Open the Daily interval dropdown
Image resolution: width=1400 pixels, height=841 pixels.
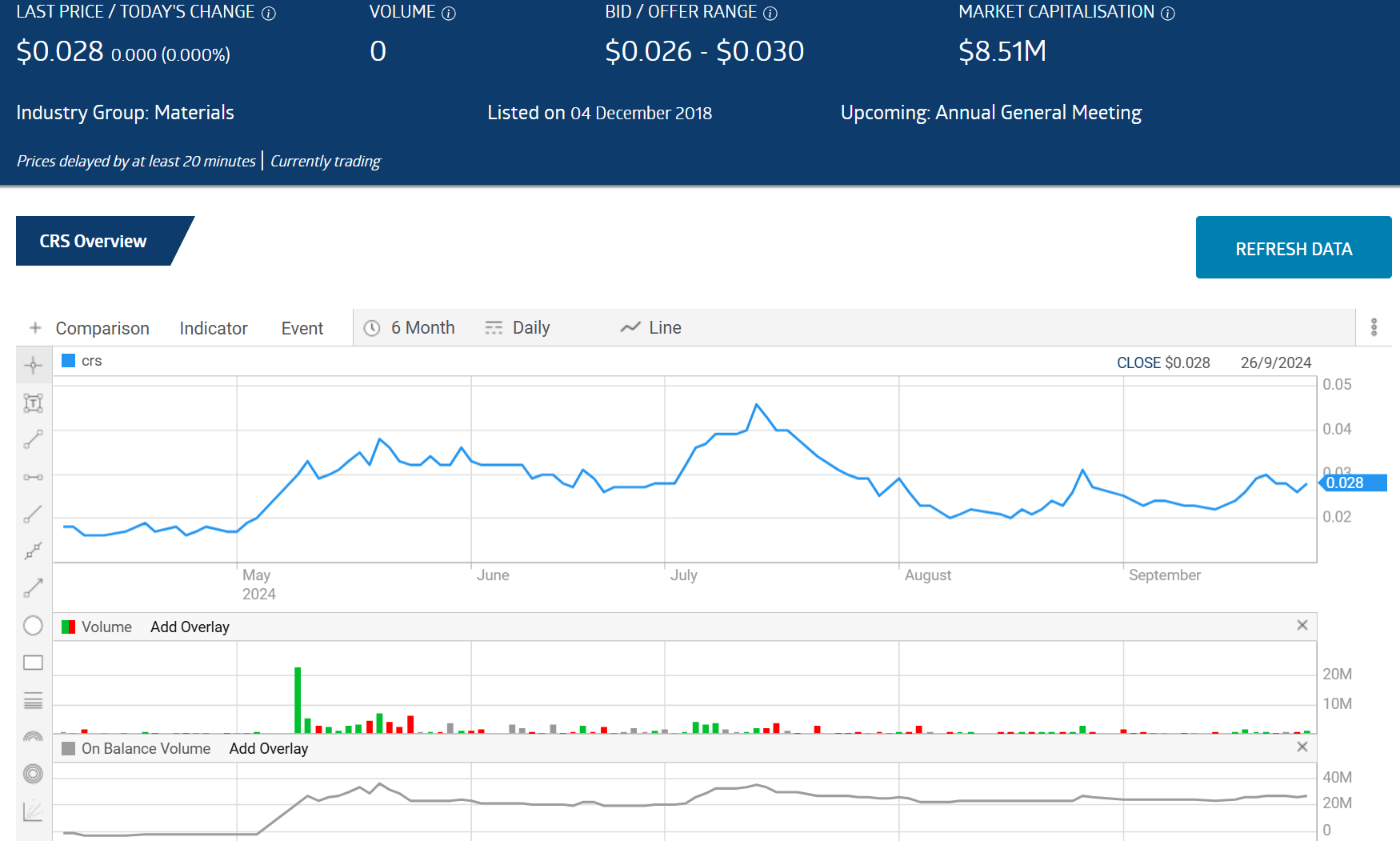click(x=518, y=328)
